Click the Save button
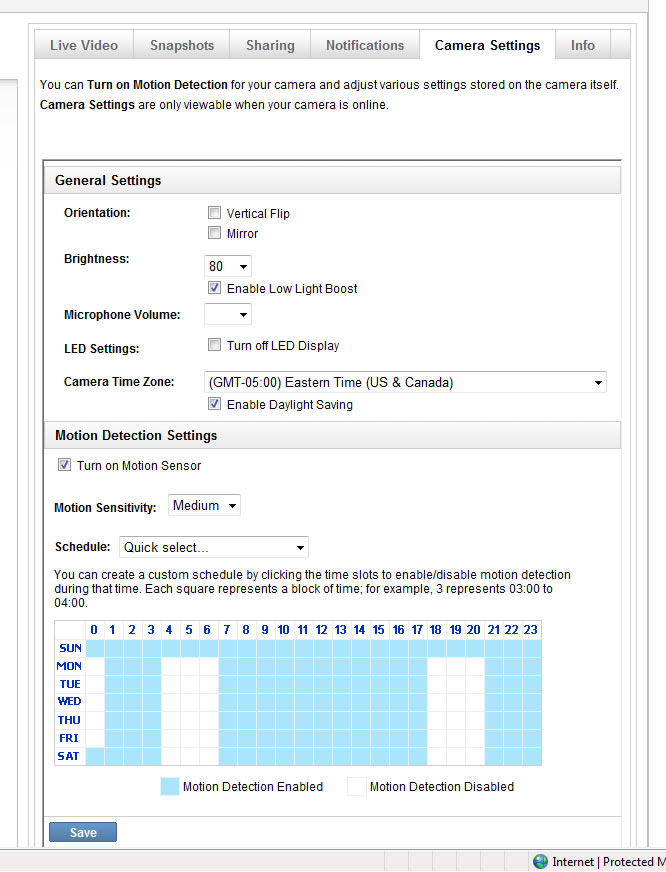This screenshot has width=666, height=872. click(83, 832)
